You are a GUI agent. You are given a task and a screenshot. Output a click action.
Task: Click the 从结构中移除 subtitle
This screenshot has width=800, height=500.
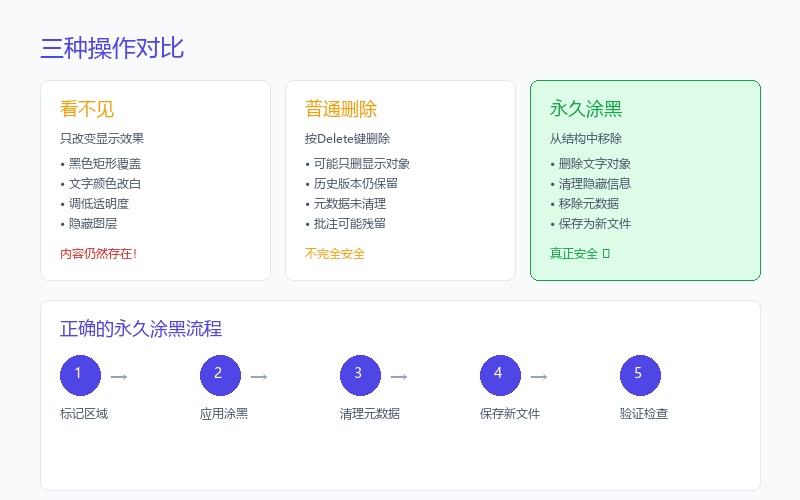coord(586,138)
